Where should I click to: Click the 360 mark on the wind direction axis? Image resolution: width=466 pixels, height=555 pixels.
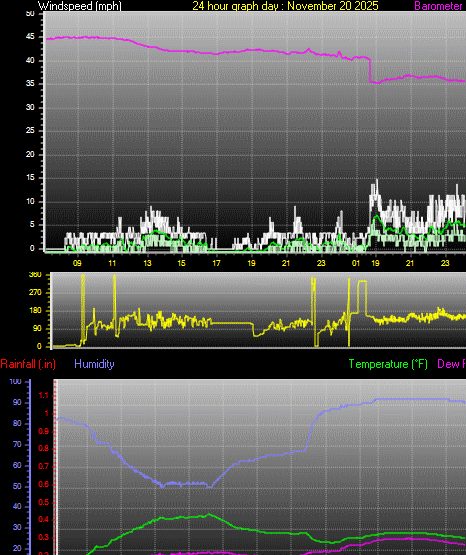click(x=35, y=275)
